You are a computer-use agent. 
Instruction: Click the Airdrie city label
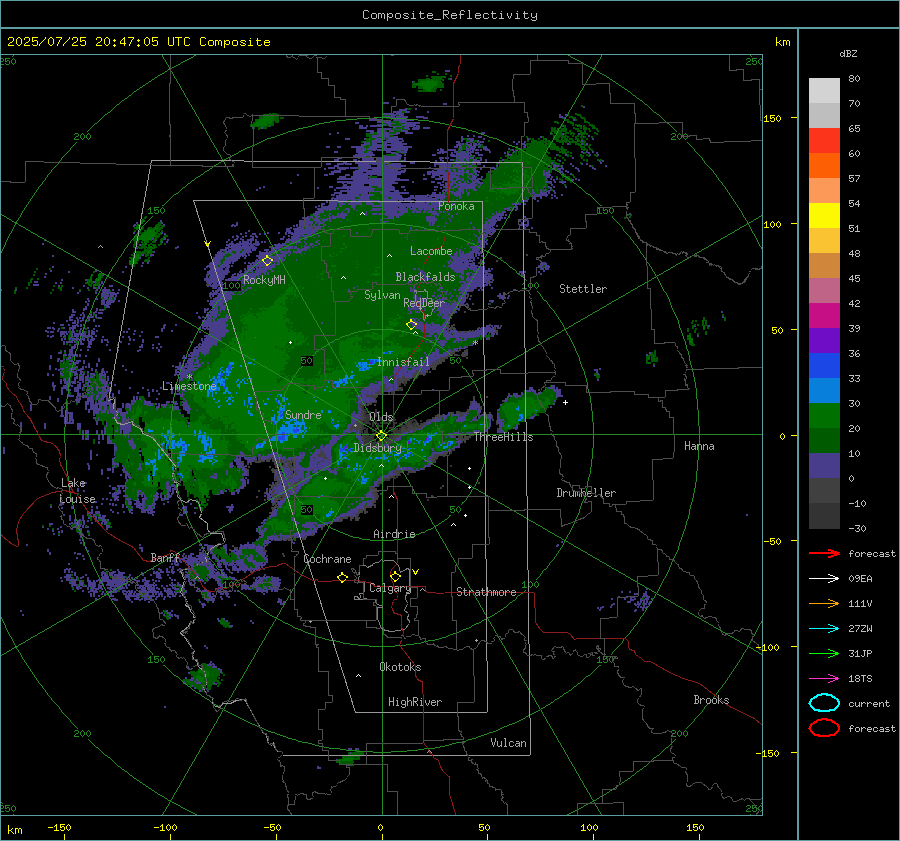[x=394, y=534]
